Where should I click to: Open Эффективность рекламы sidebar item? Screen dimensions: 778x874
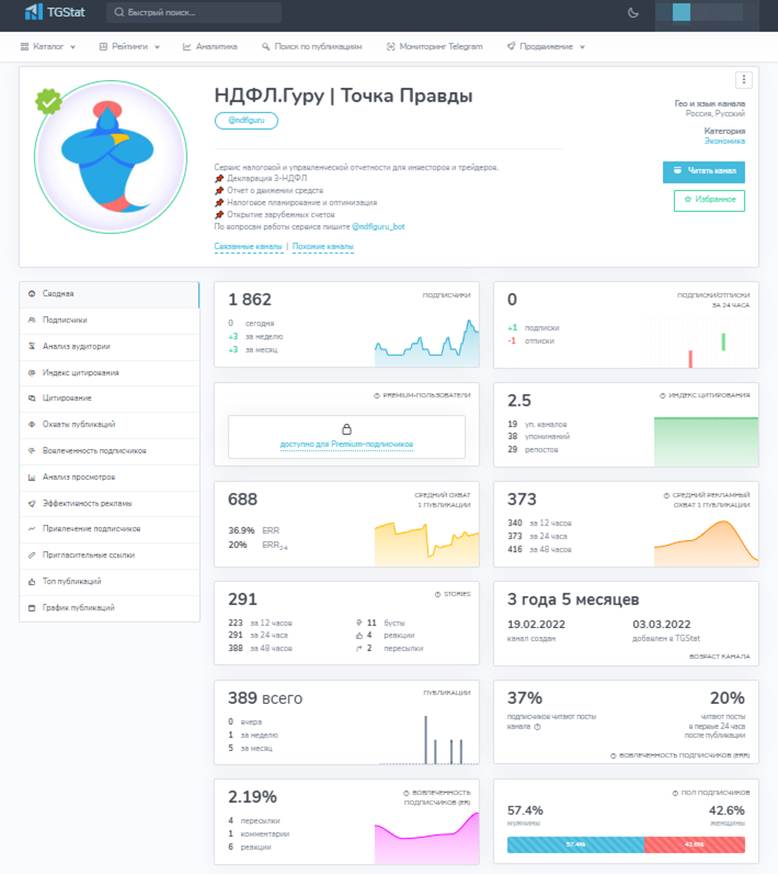click(x=109, y=503)
